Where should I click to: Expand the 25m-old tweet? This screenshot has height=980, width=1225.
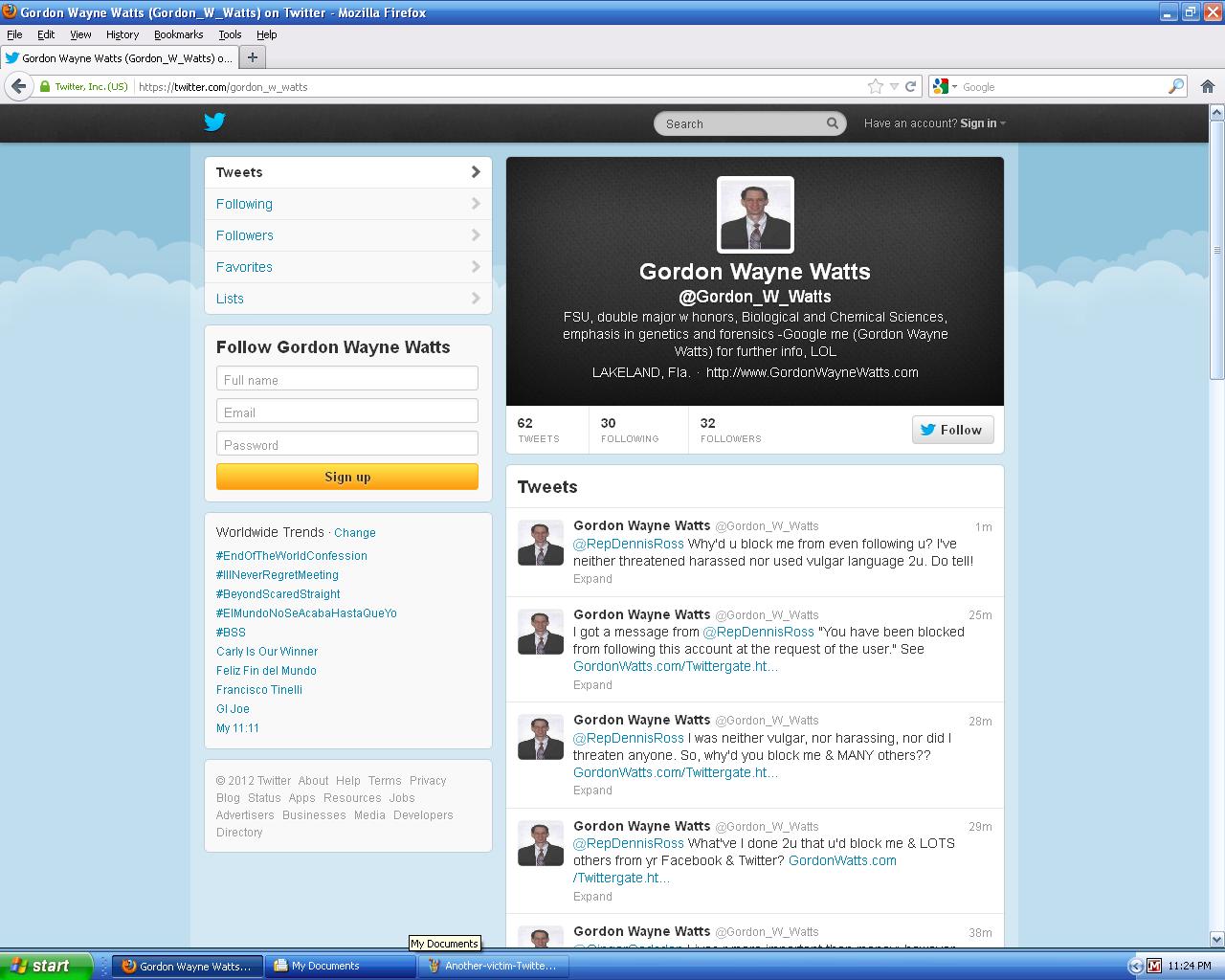[592, 685]
